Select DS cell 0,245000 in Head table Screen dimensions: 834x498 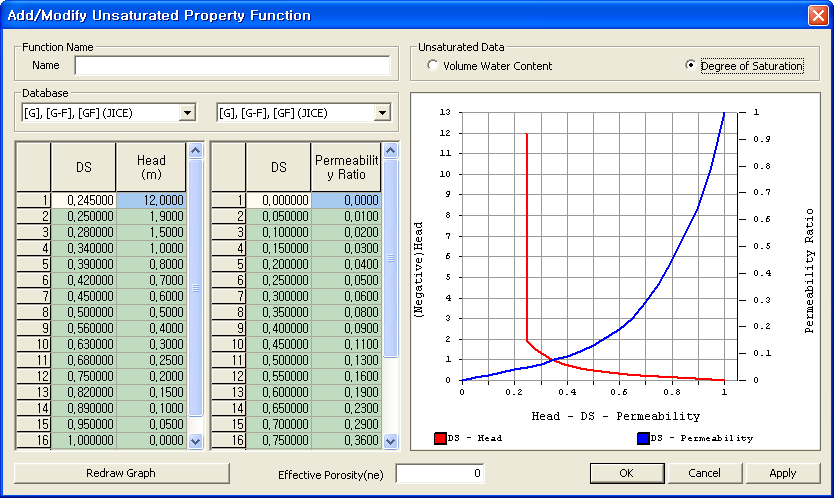[84, 200]
